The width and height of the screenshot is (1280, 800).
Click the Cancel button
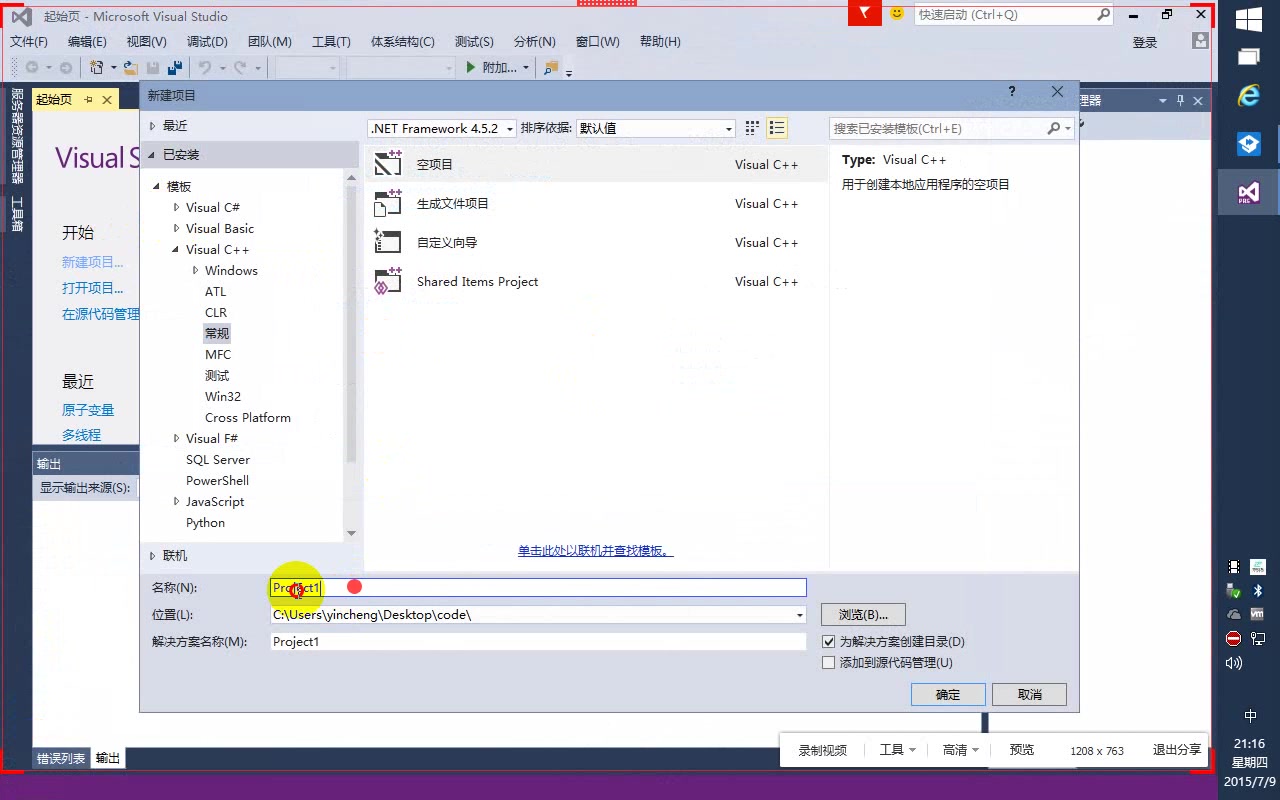(x=1029, y=694)
